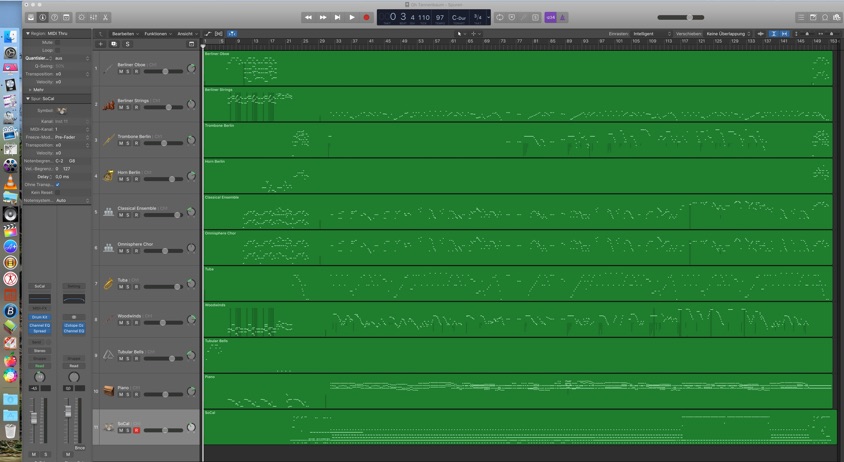Adjust the Horn Berlin volume fader
844x462 pixels.
(x=163, y=179)
